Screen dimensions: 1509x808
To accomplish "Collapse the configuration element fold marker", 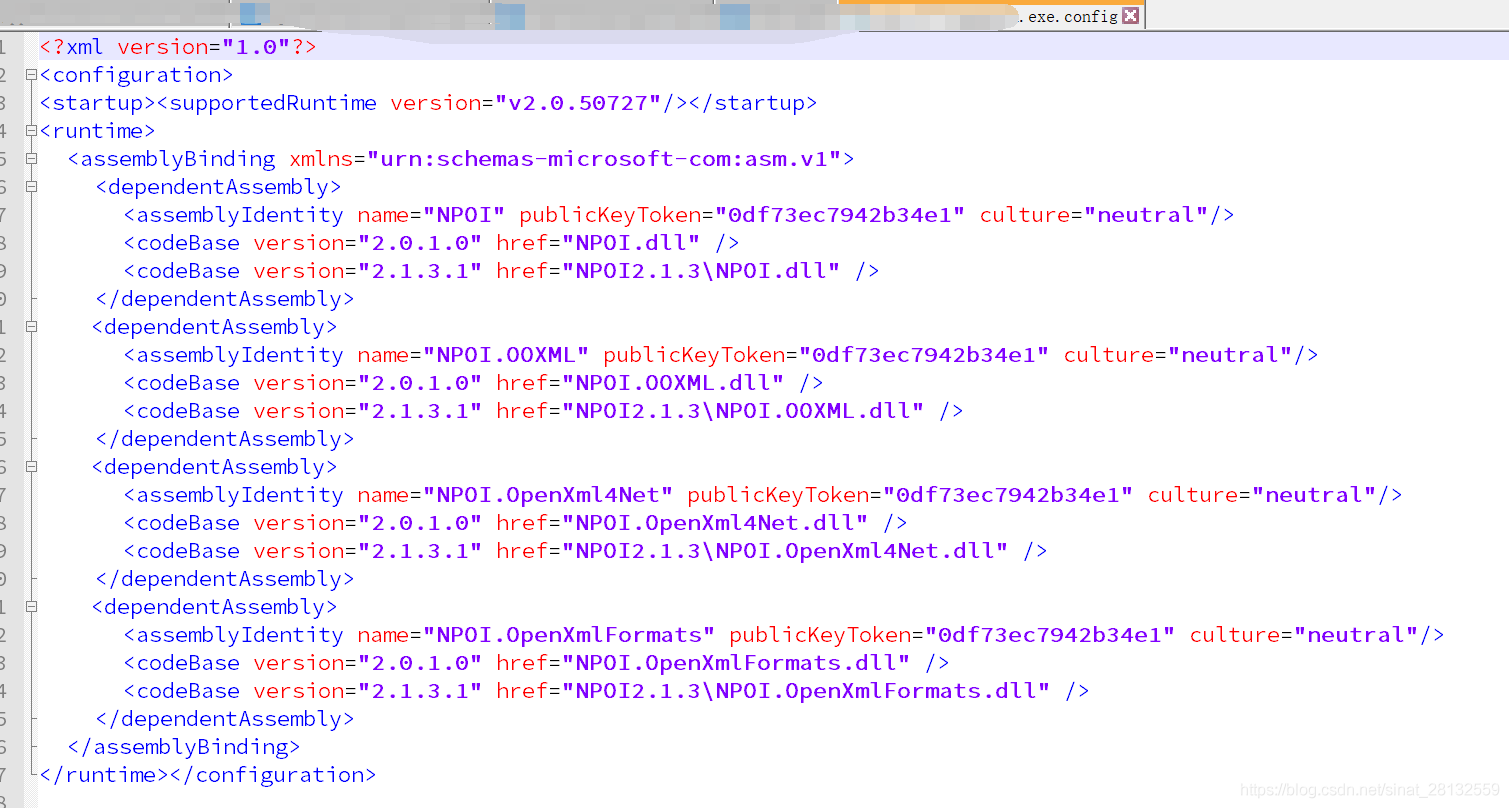I will [x=32, y=75].
